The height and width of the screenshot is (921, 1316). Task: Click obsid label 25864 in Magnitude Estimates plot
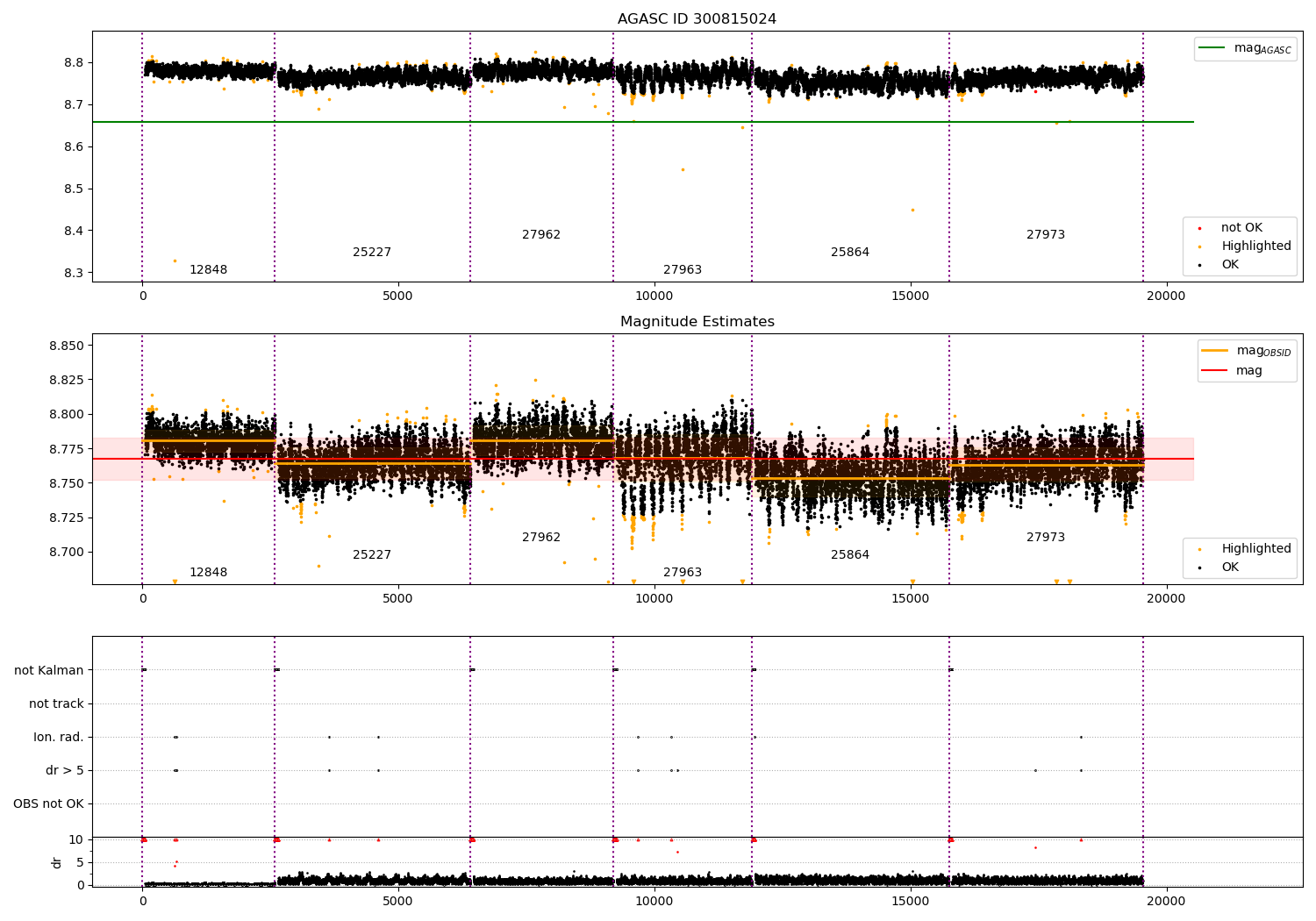pyautogui.click(x=850, y=554)
